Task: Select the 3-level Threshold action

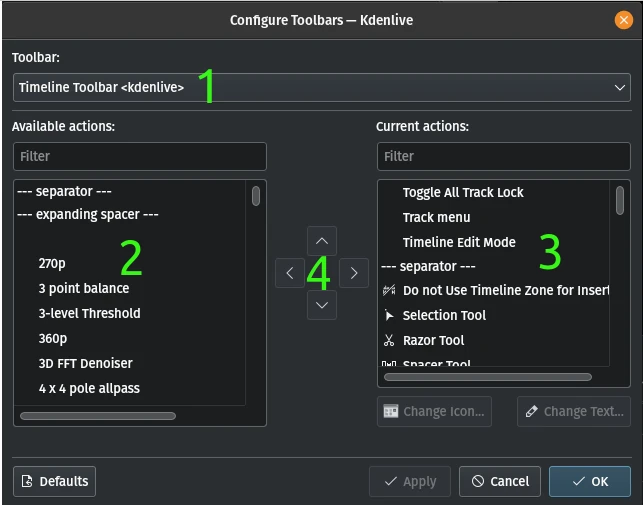Action: (x=89, y=313)
